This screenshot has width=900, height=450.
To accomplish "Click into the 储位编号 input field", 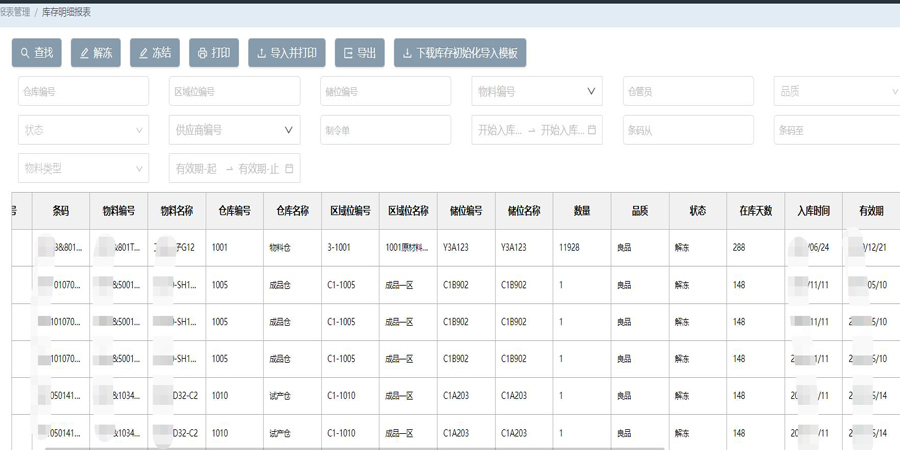I will pos(385,91).
